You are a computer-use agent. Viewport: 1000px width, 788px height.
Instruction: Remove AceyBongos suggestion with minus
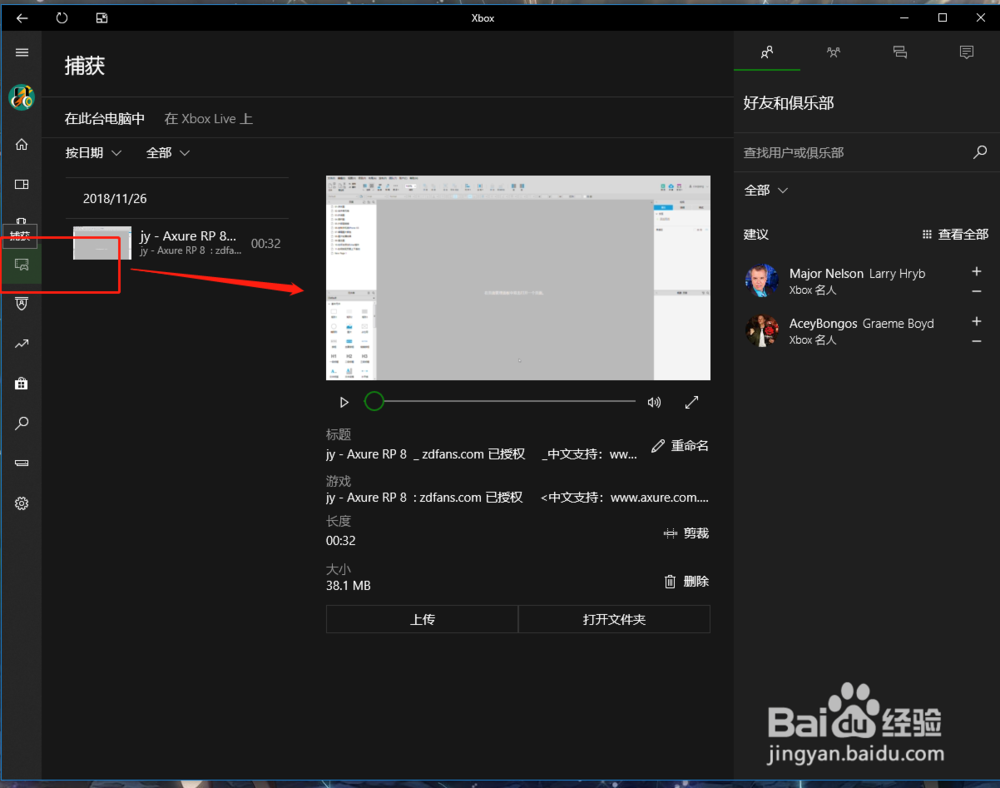tap(976, 342)
